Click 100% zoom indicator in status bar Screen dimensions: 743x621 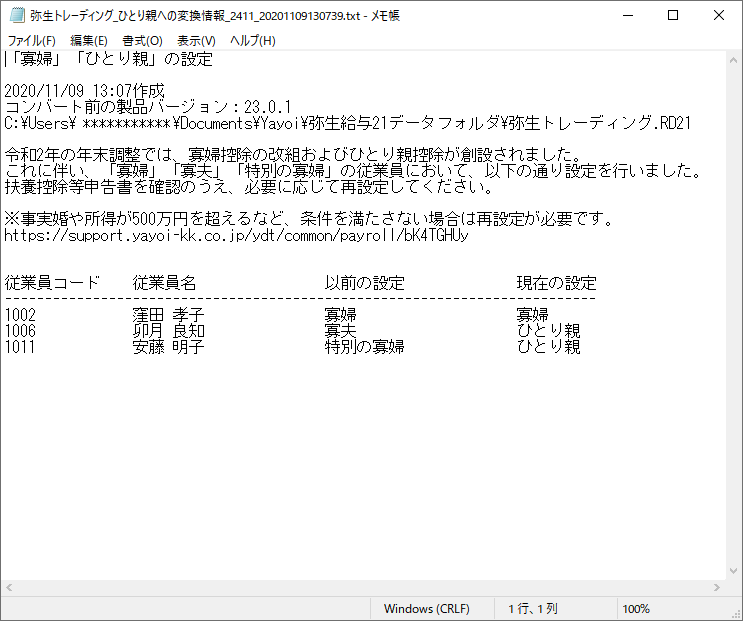636,608
